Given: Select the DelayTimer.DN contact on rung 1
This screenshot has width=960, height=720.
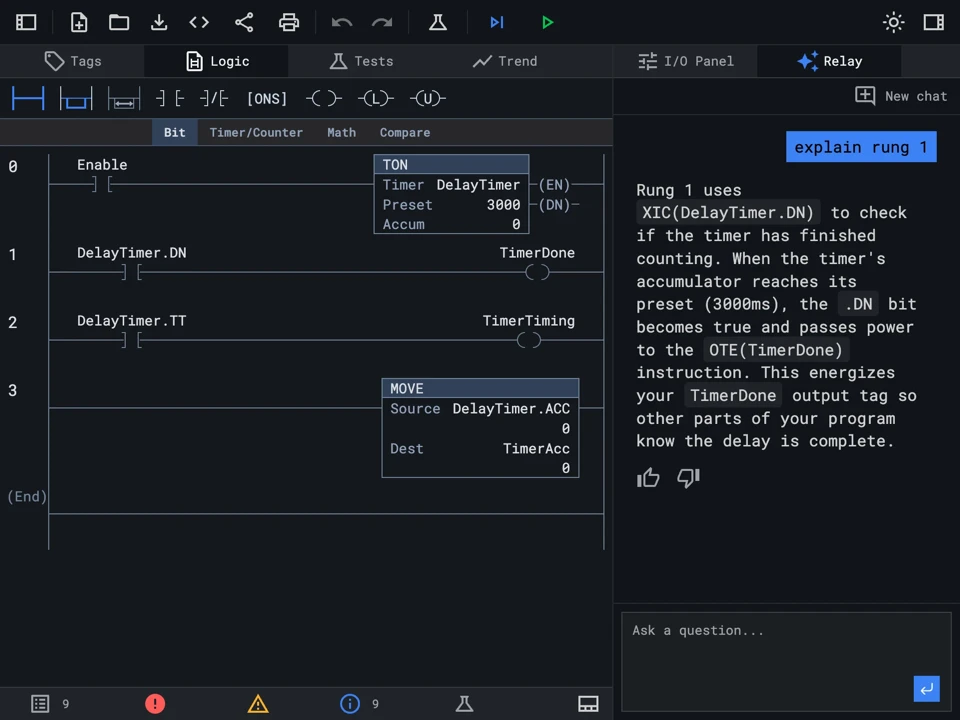Looking at the screenshot, I should click(x=132, y=272).
